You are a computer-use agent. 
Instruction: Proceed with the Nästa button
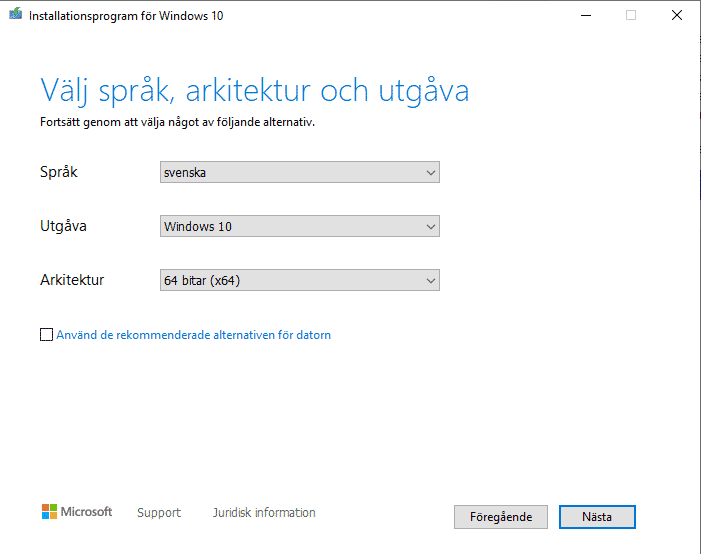[597, 517]
